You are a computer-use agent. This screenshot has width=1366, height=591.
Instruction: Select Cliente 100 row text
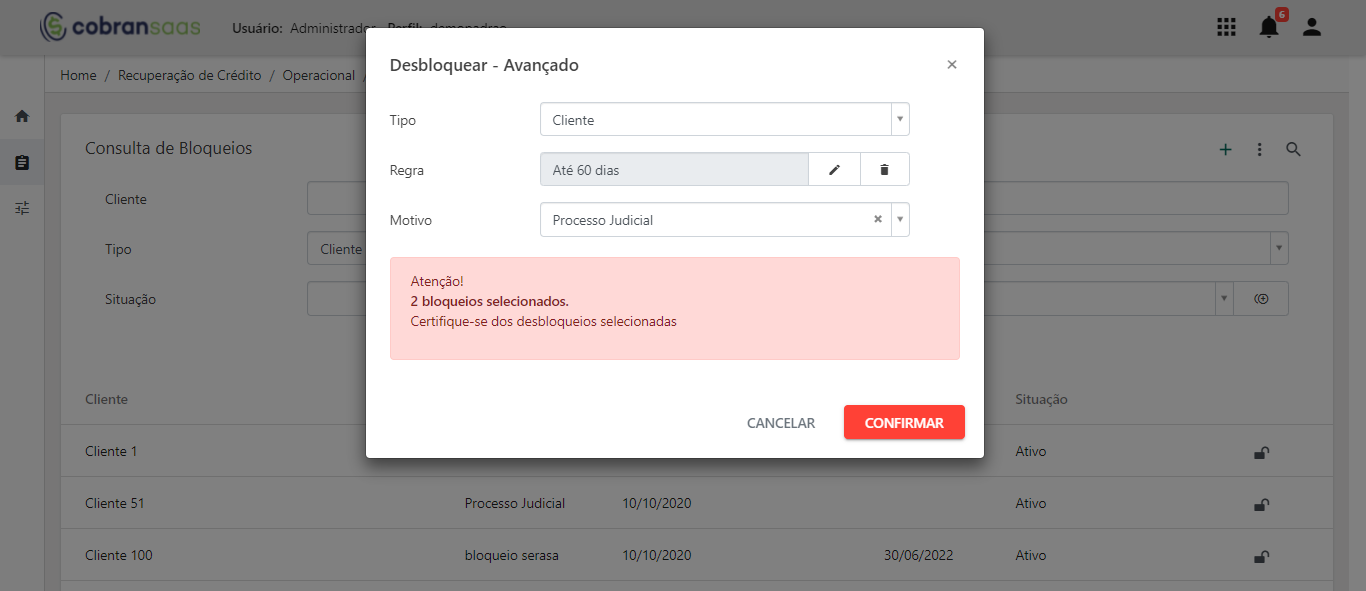pyautogui.click(x=119, y=555)
